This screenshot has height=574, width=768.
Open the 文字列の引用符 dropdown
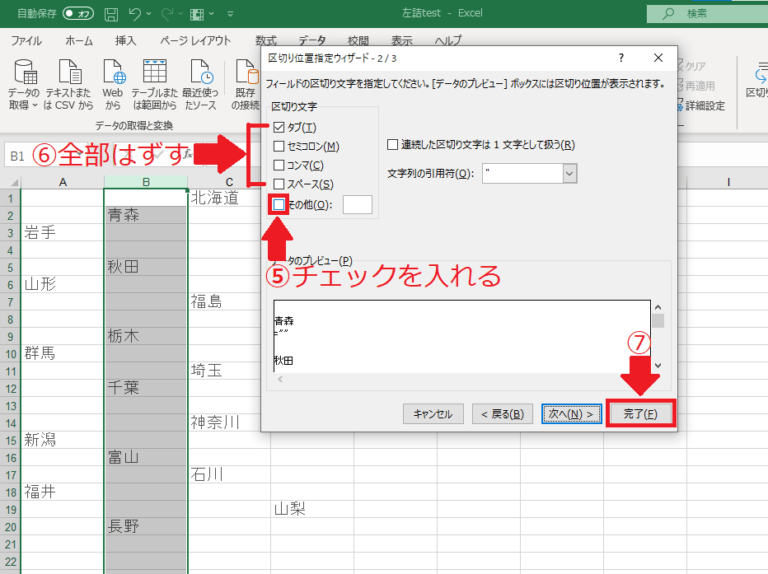(570, 173)
